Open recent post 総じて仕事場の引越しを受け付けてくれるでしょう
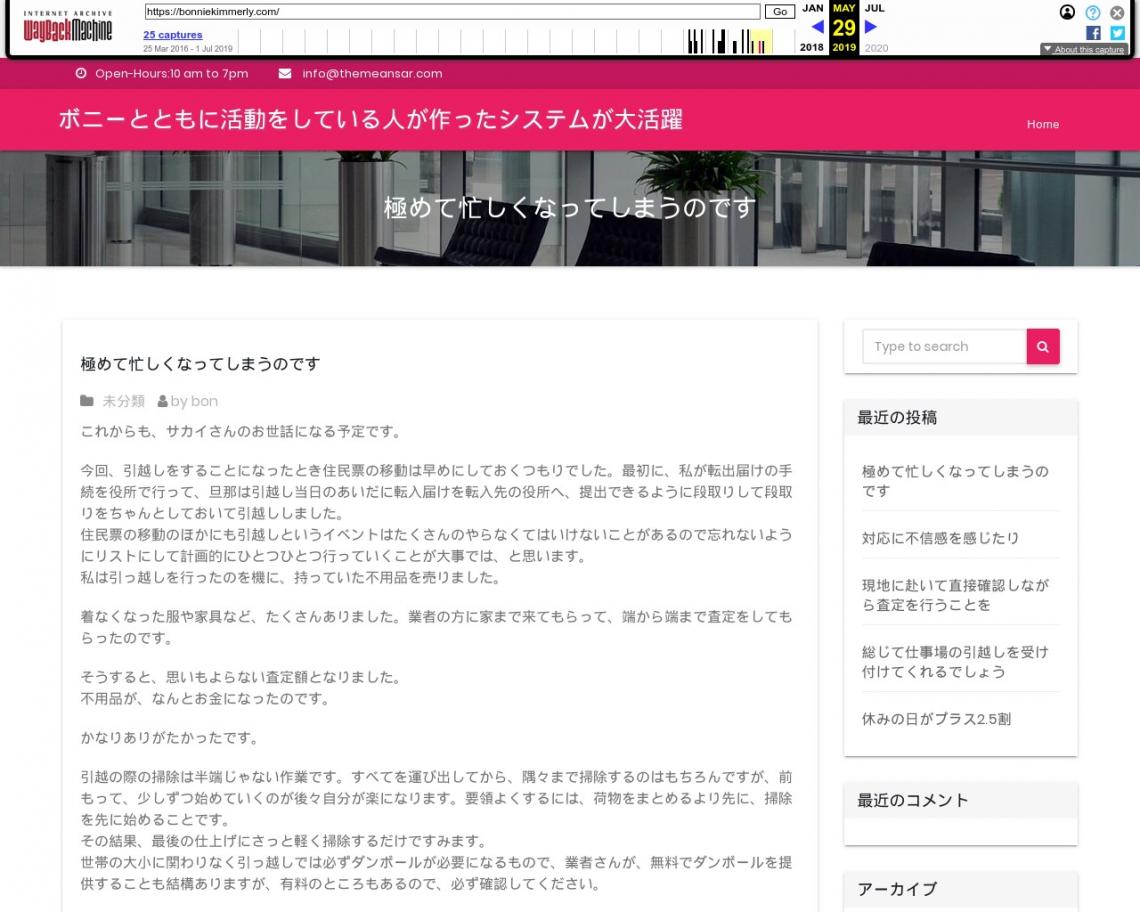 (955, 662)
